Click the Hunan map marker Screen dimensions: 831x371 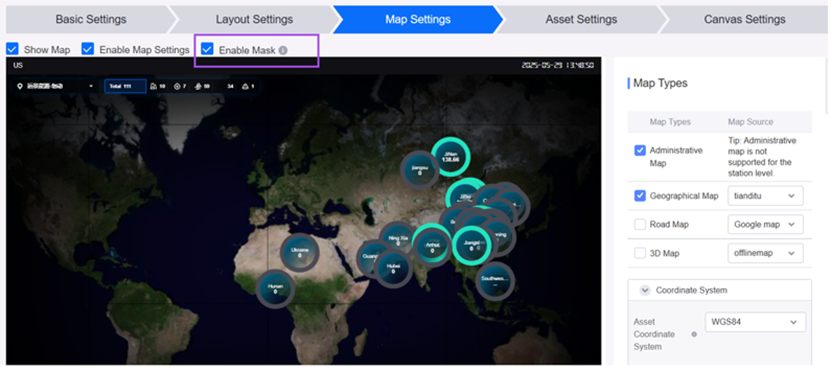click(275, 289)
